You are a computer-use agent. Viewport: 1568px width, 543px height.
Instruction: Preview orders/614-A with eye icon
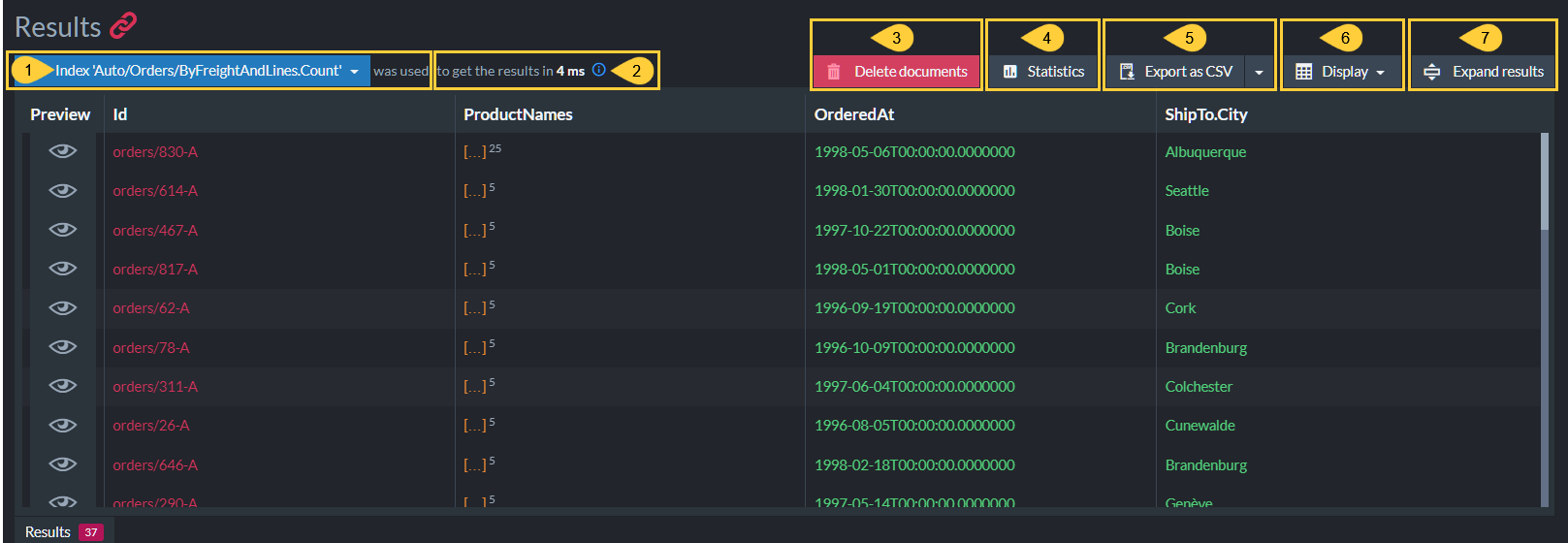click(63, 190)
